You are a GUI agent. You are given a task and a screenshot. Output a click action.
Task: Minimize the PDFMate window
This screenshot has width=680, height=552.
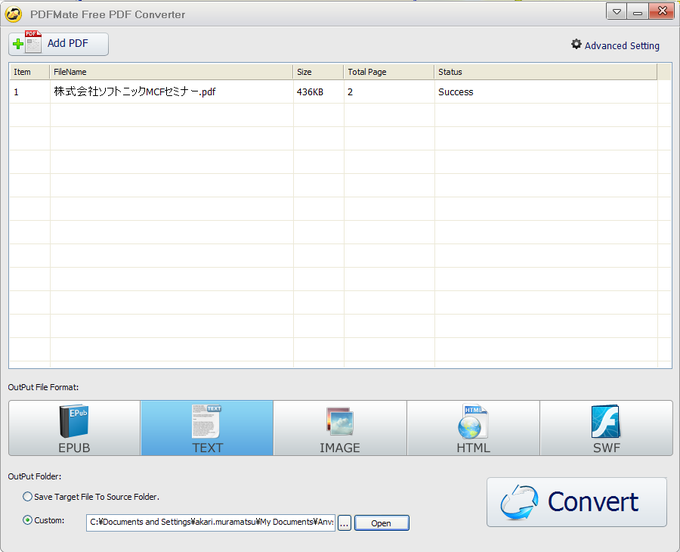tap(638, 12)
